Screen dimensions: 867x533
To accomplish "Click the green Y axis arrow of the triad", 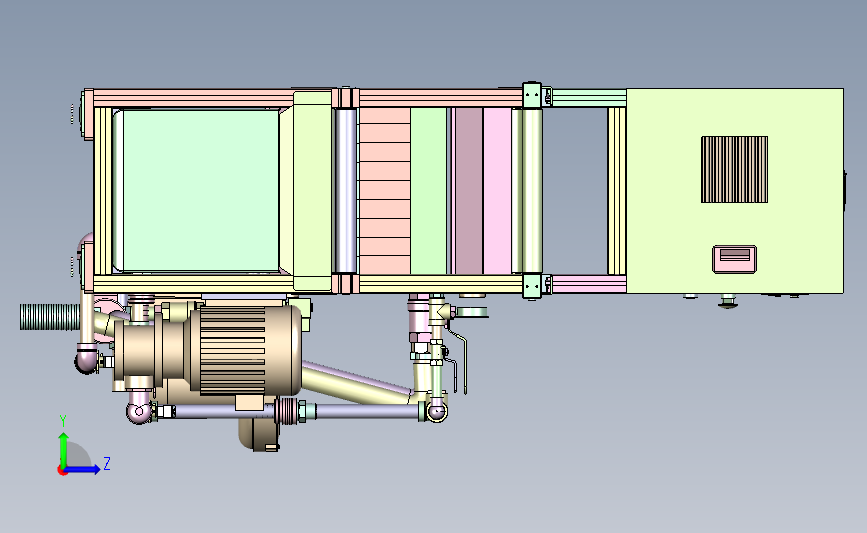I will [x=63, y=449].
